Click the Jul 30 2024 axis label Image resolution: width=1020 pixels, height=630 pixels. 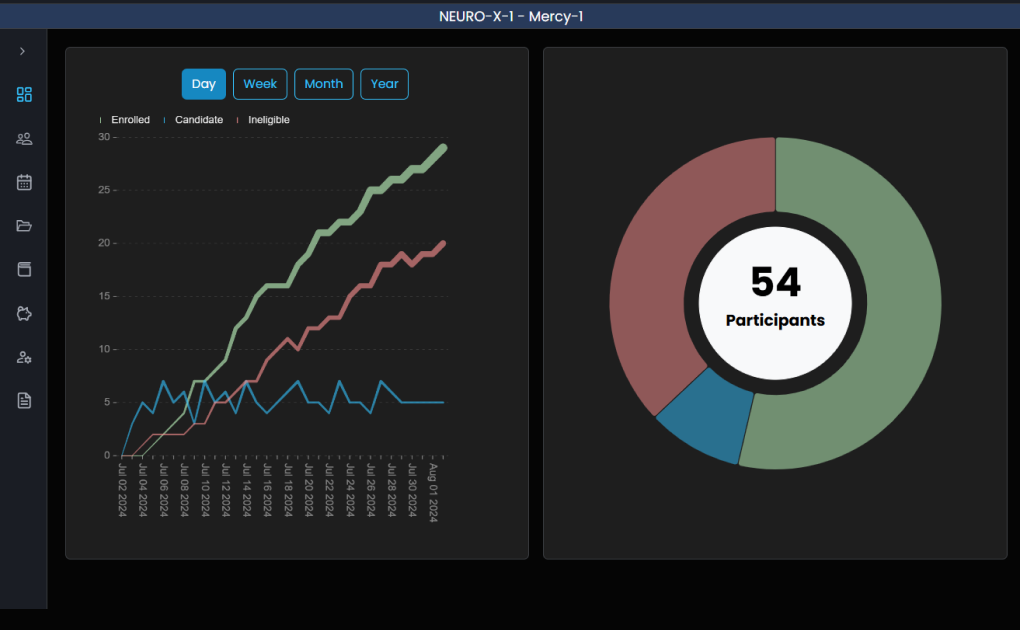pos(412,491)
